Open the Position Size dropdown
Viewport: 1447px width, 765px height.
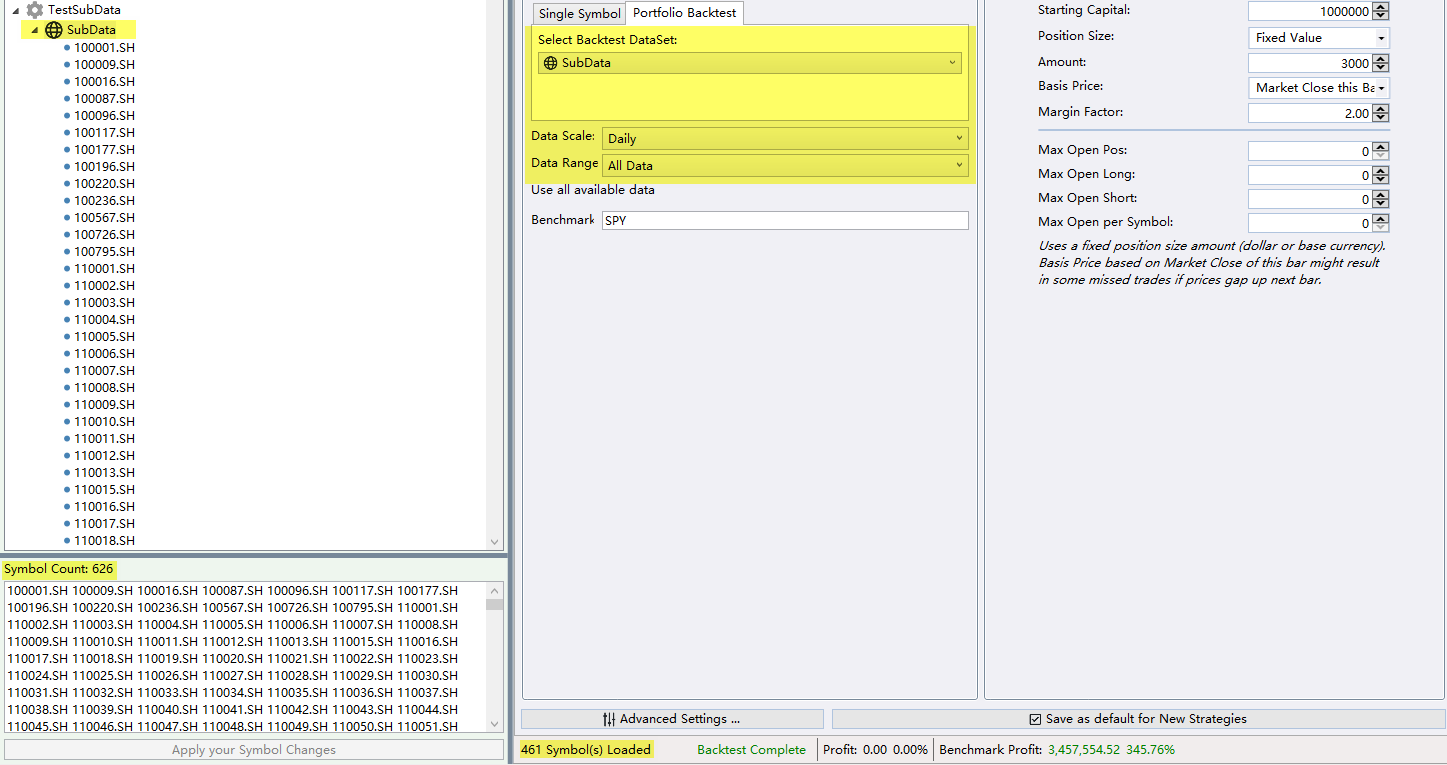point(1318,38)
